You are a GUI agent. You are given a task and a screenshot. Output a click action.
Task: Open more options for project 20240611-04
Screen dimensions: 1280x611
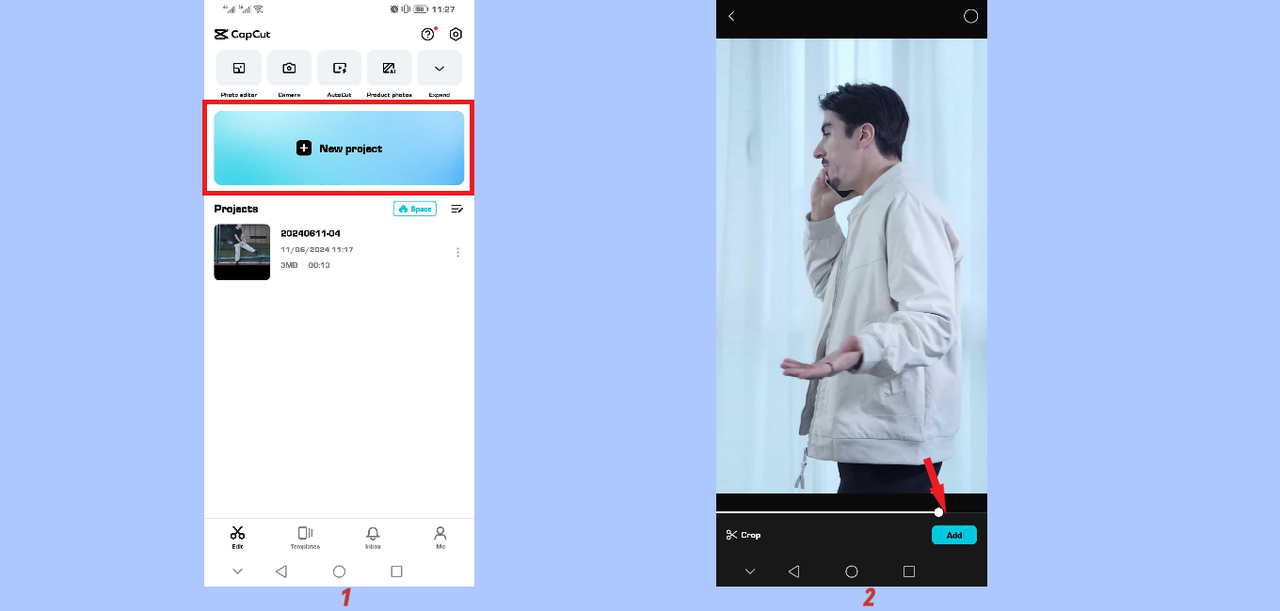coord(458,252)
